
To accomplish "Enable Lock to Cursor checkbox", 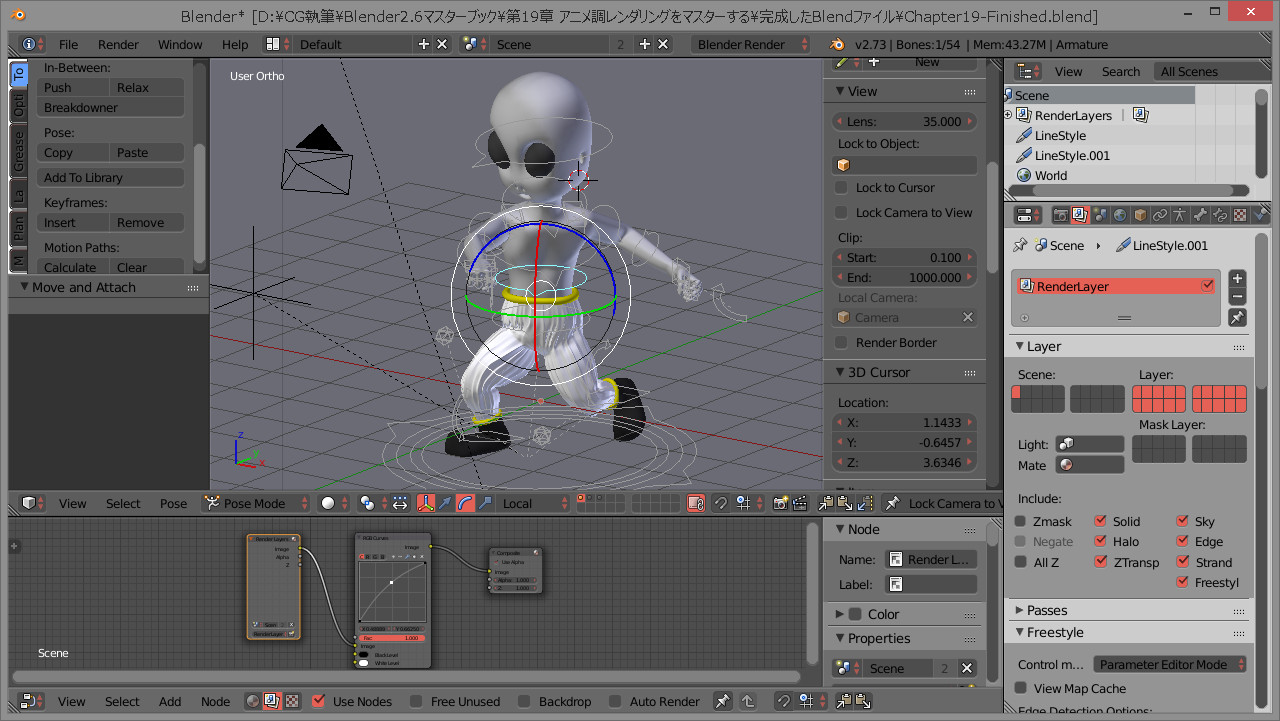I will pos(841,187).
